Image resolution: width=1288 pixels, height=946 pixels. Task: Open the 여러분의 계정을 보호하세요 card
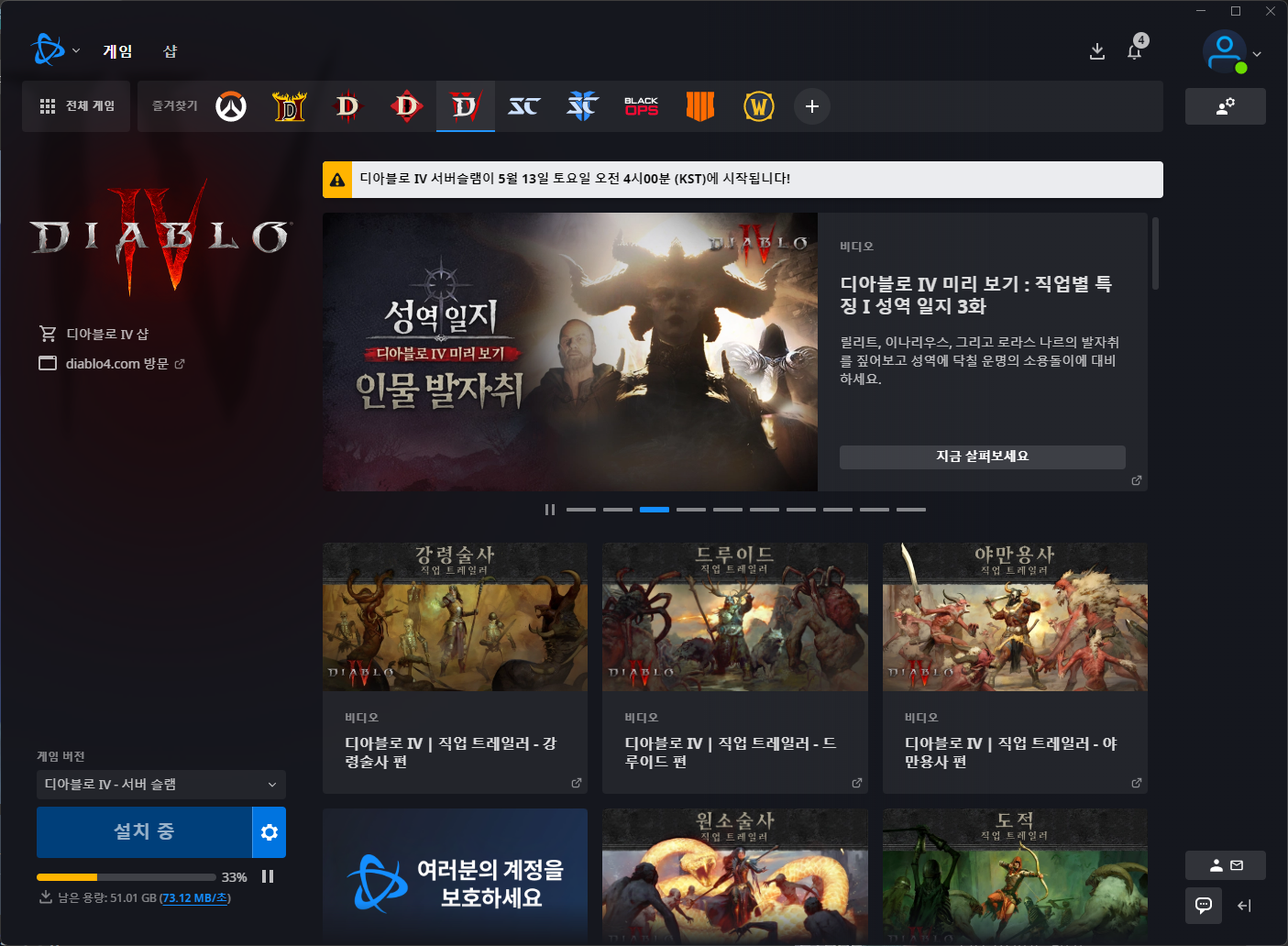click(455, 874)
